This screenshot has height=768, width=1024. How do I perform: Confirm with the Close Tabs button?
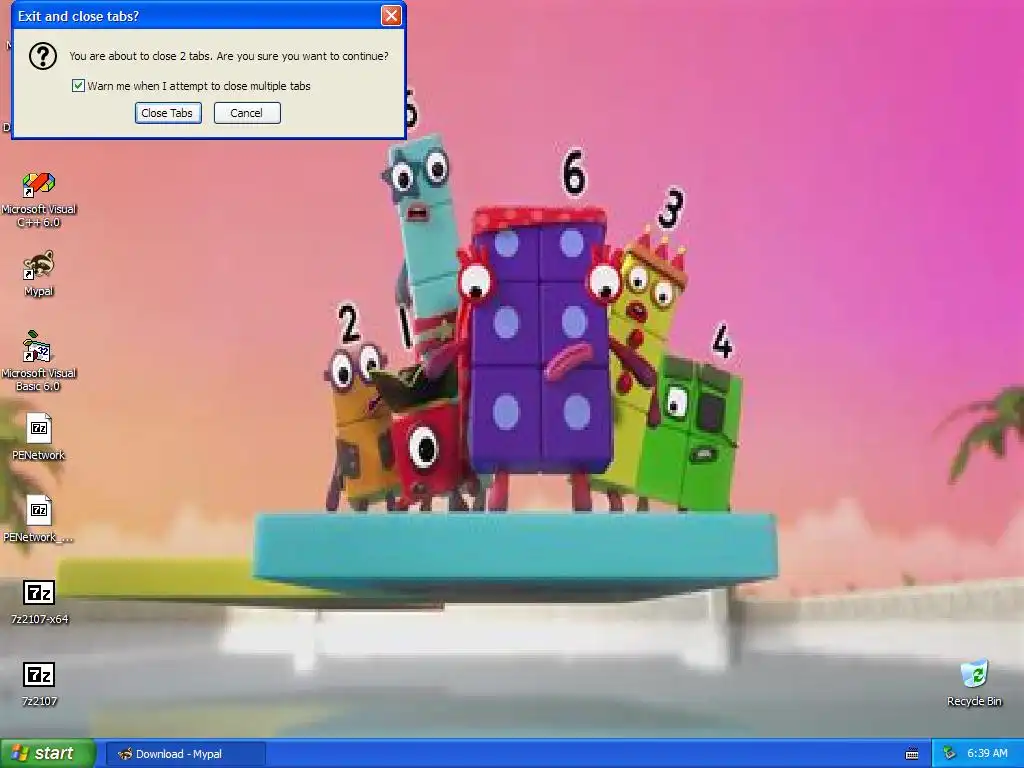tap(168, 113)
